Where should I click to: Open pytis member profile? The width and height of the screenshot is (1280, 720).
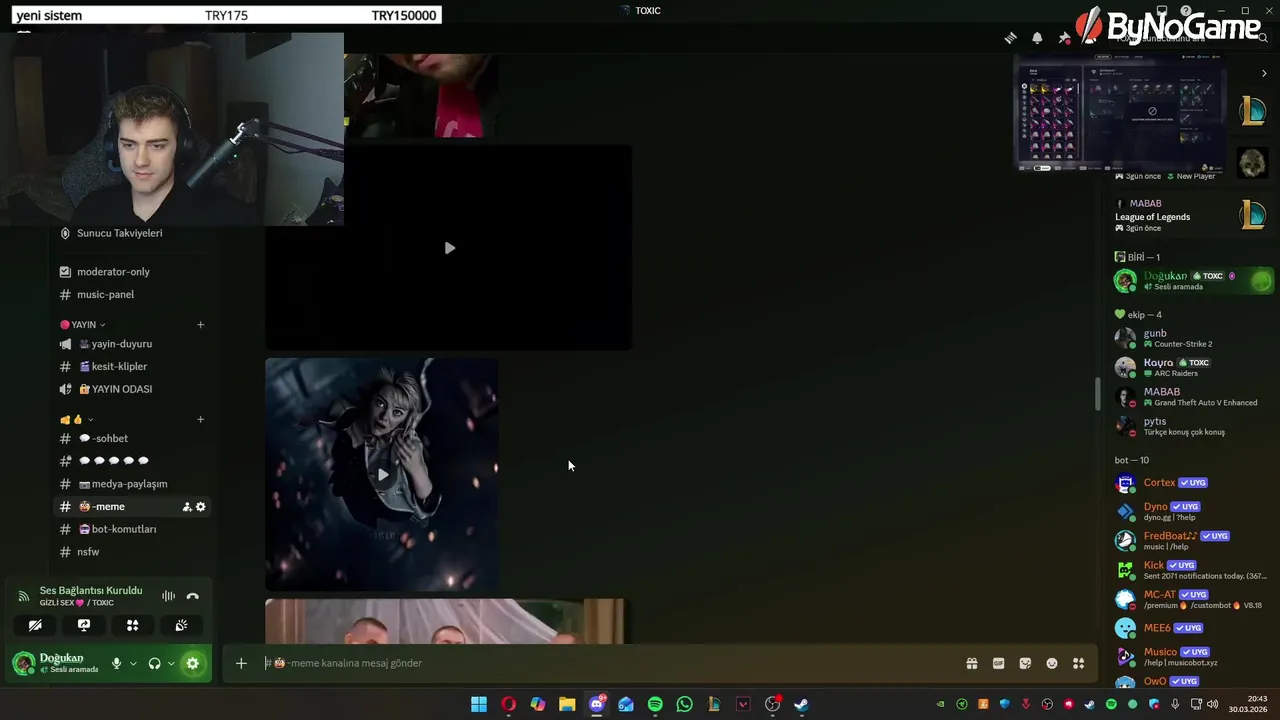click(x=1192, y=426)
